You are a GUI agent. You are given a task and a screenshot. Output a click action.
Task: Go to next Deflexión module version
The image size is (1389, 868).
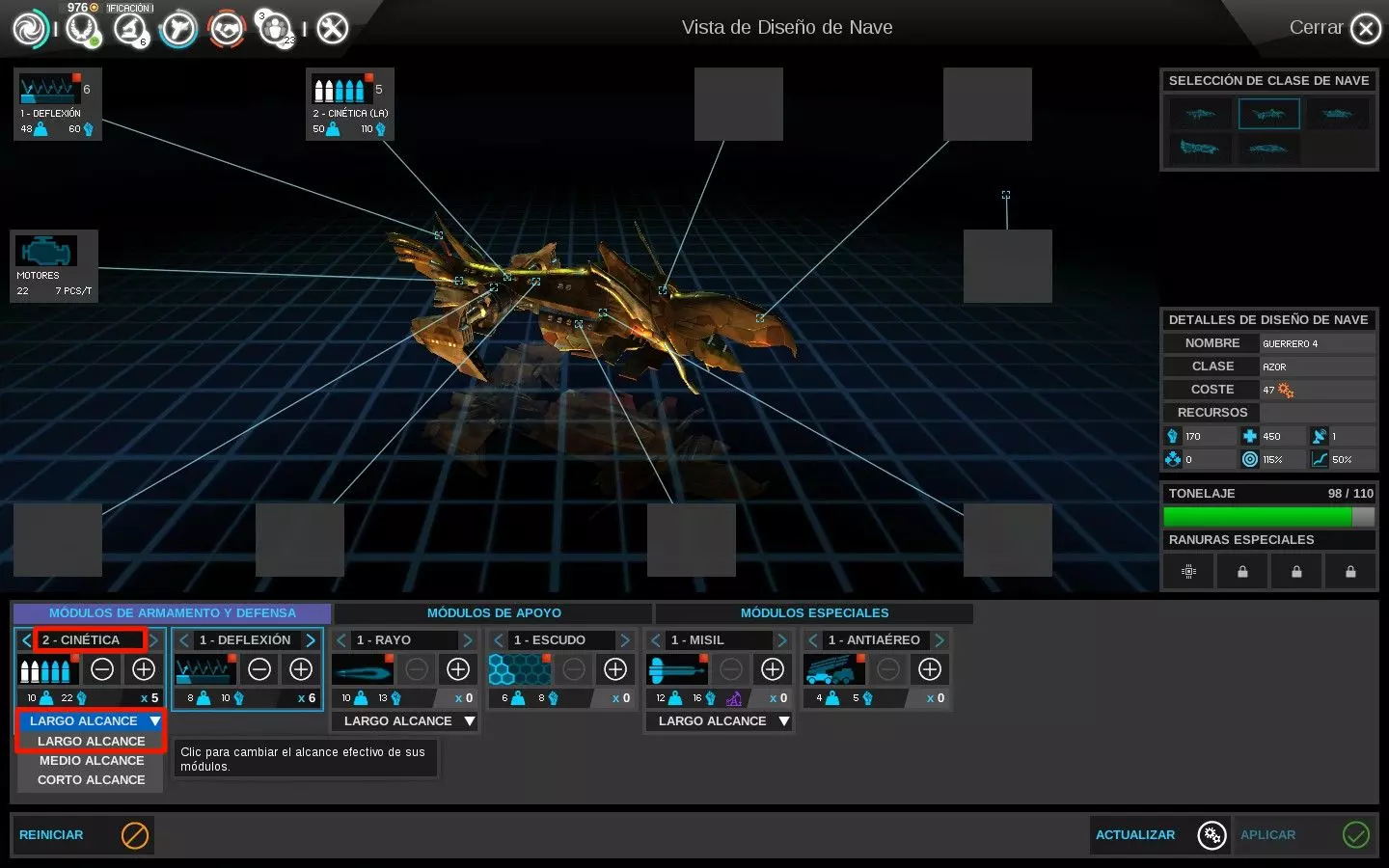311,640
